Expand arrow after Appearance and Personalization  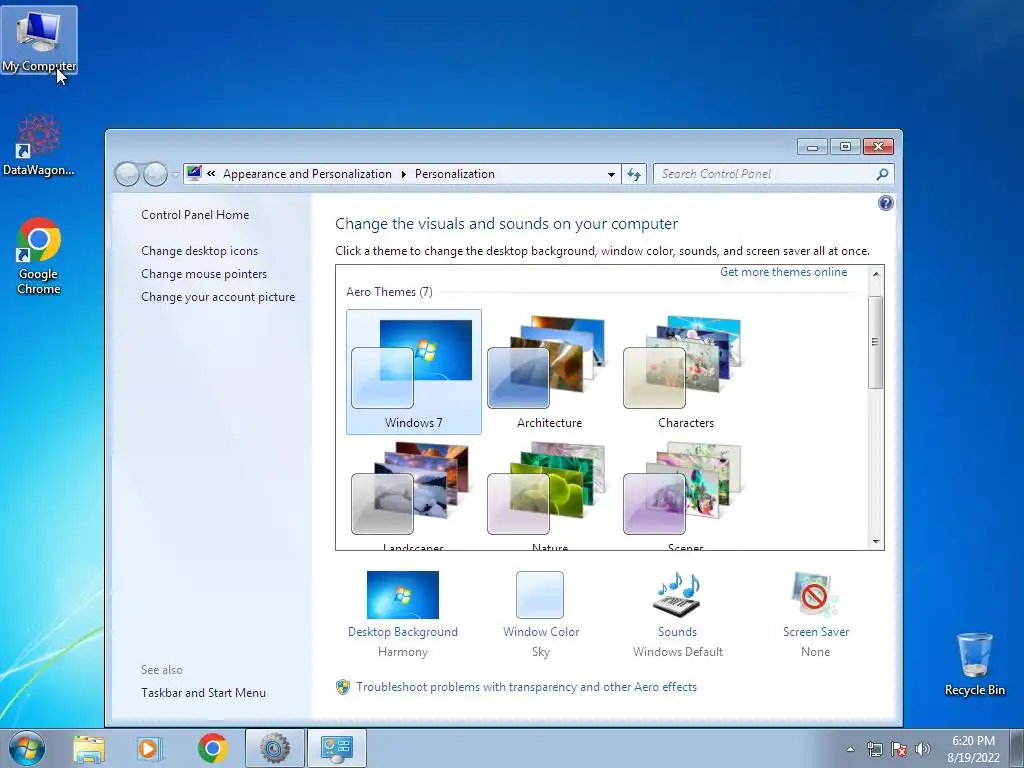[x=403, y=174]
